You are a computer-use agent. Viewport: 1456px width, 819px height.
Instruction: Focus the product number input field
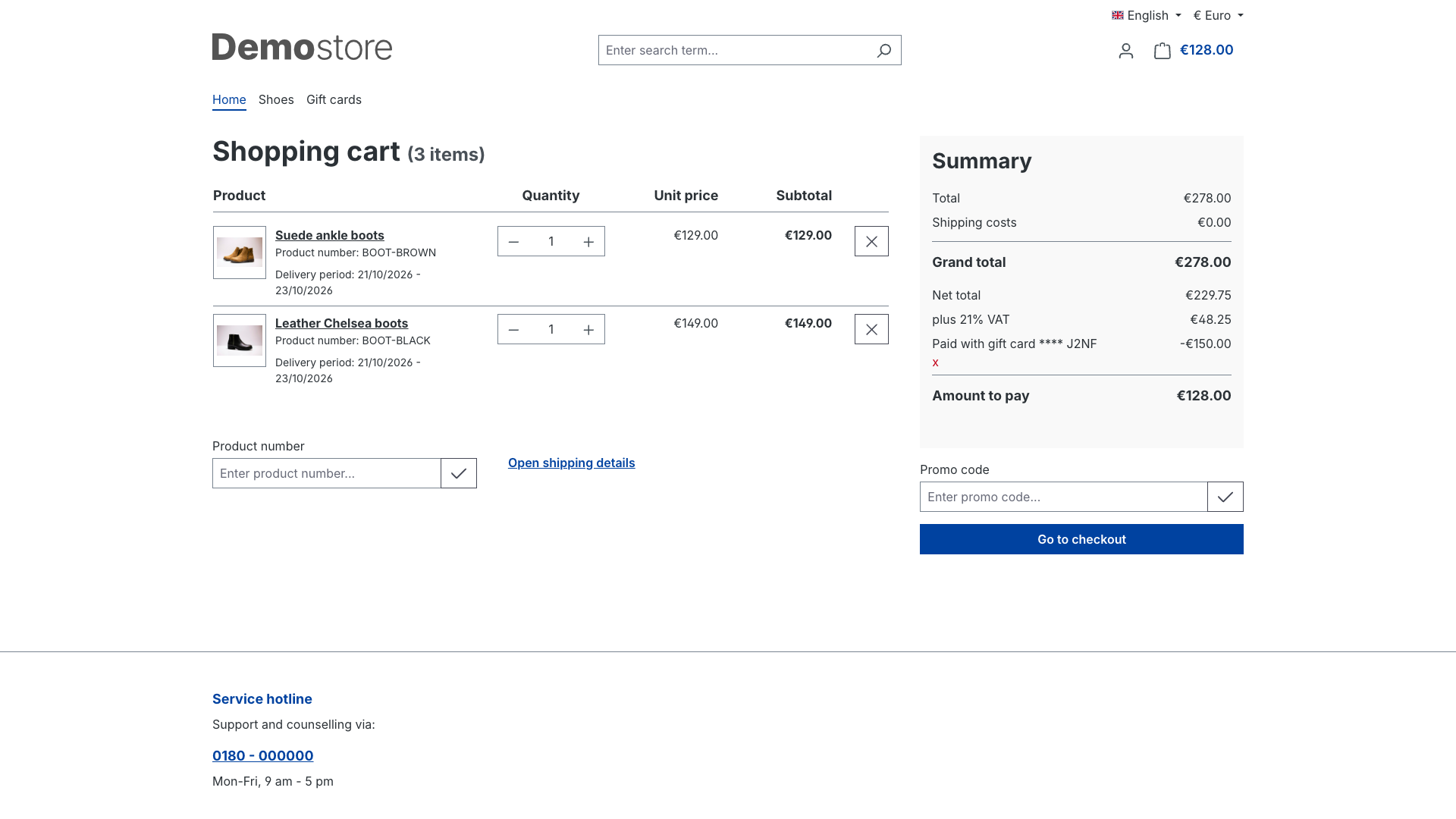coord(327,473)
